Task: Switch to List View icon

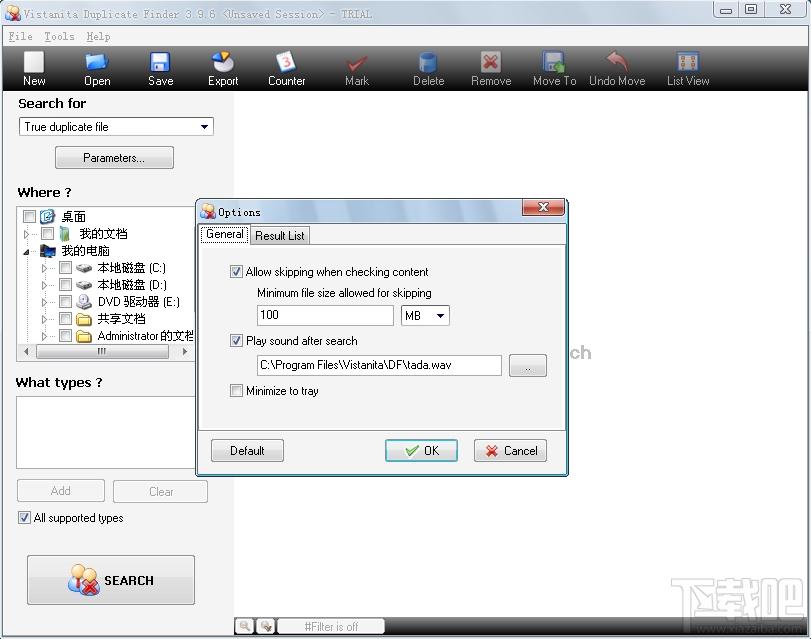Action: point(688,62)
